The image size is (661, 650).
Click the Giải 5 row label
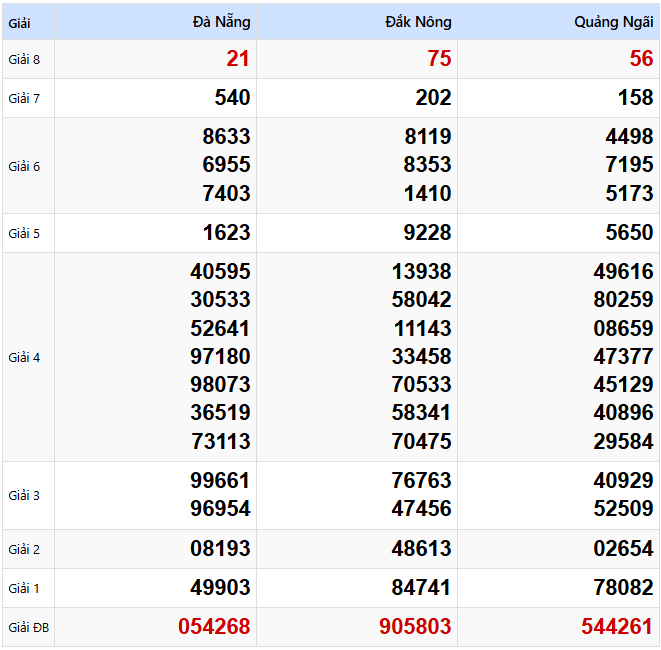(24, 233)
